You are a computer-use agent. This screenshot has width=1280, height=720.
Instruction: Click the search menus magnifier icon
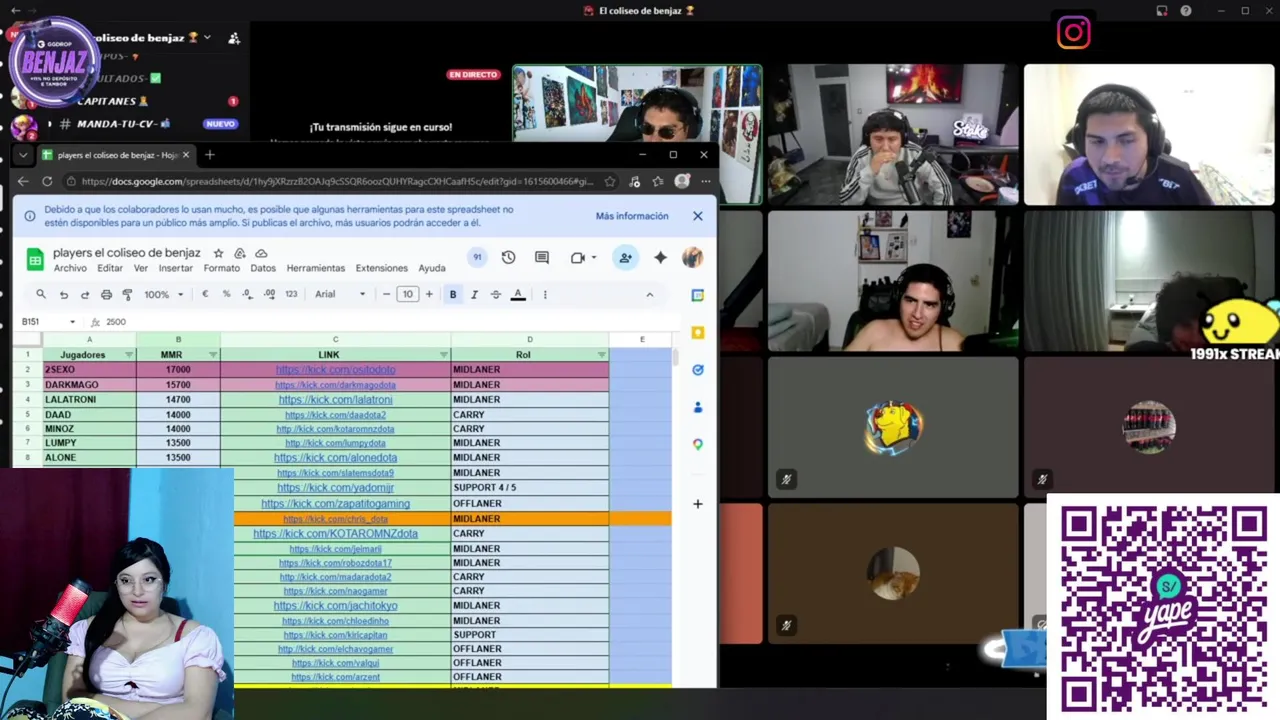point(41,294)
